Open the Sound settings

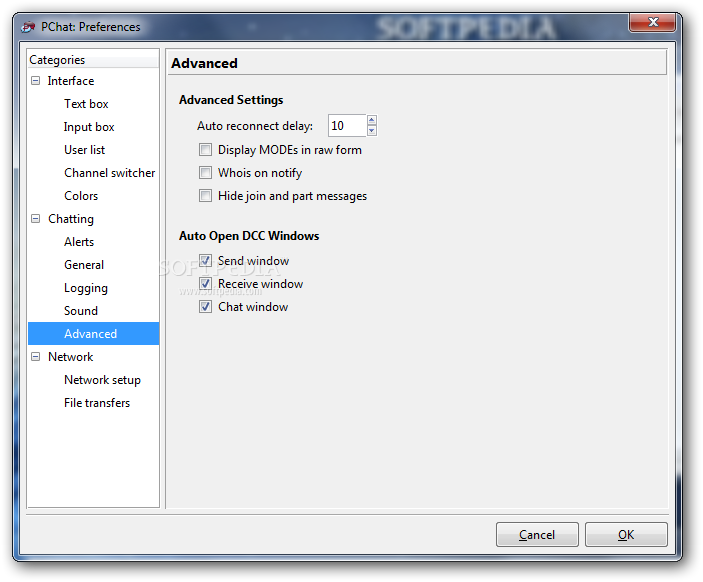(81, 311)
